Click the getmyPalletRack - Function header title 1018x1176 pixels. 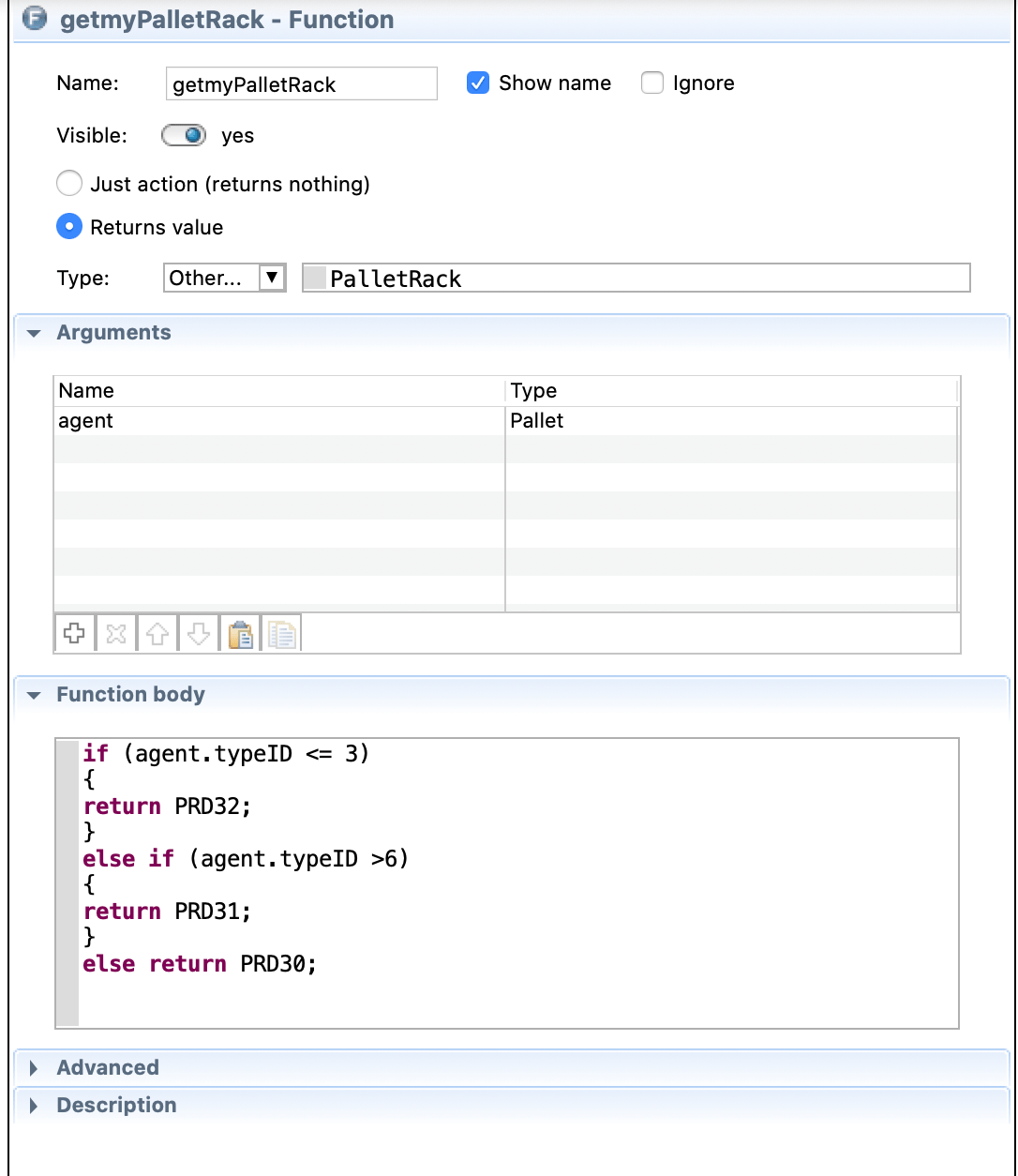227,20
